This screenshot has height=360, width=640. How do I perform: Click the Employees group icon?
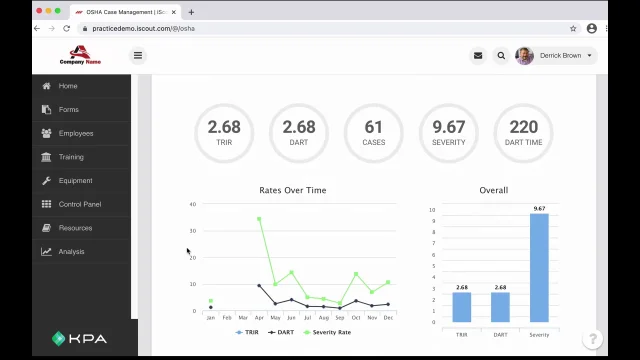click(47, 133)
